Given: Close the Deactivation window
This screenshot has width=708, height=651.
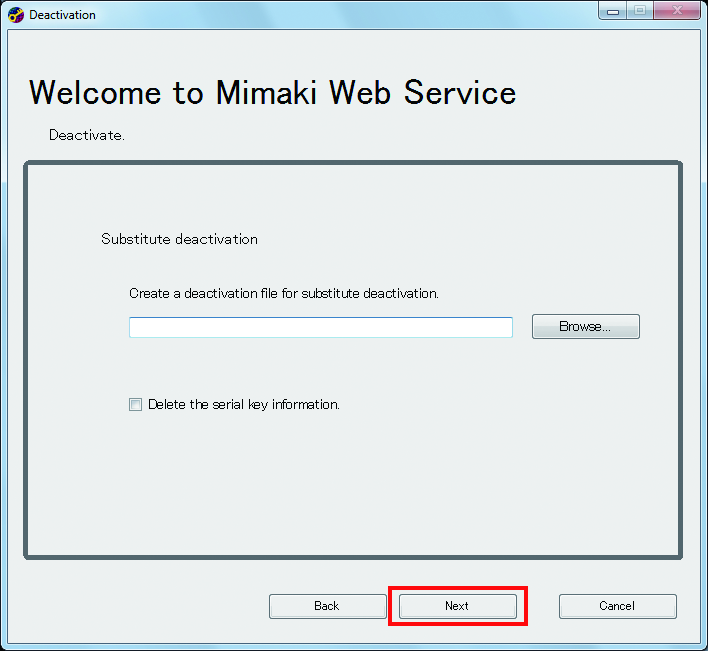Looking at the screenshot, I should 677,11.
